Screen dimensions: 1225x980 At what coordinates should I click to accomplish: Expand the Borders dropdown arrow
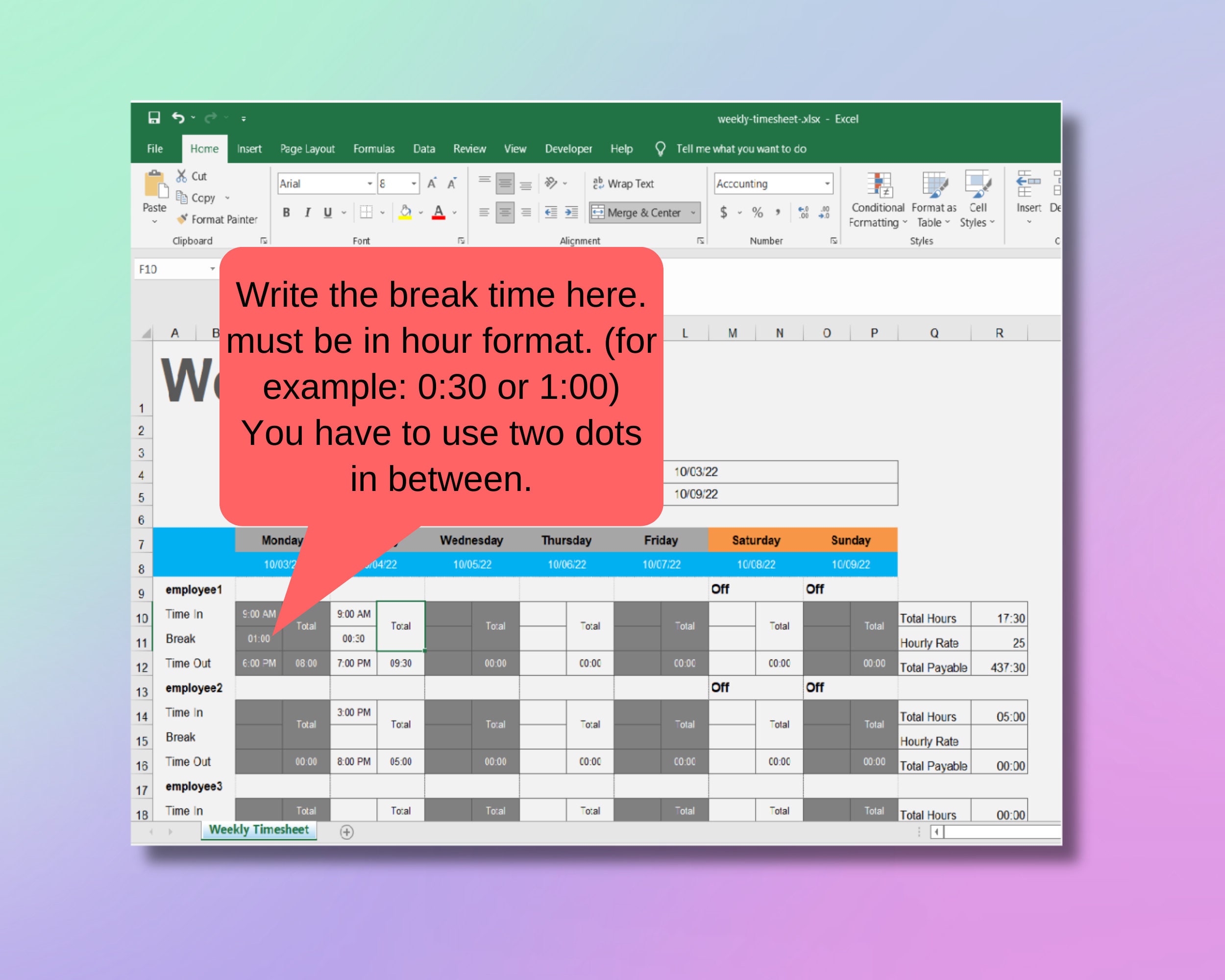point(382,212)
